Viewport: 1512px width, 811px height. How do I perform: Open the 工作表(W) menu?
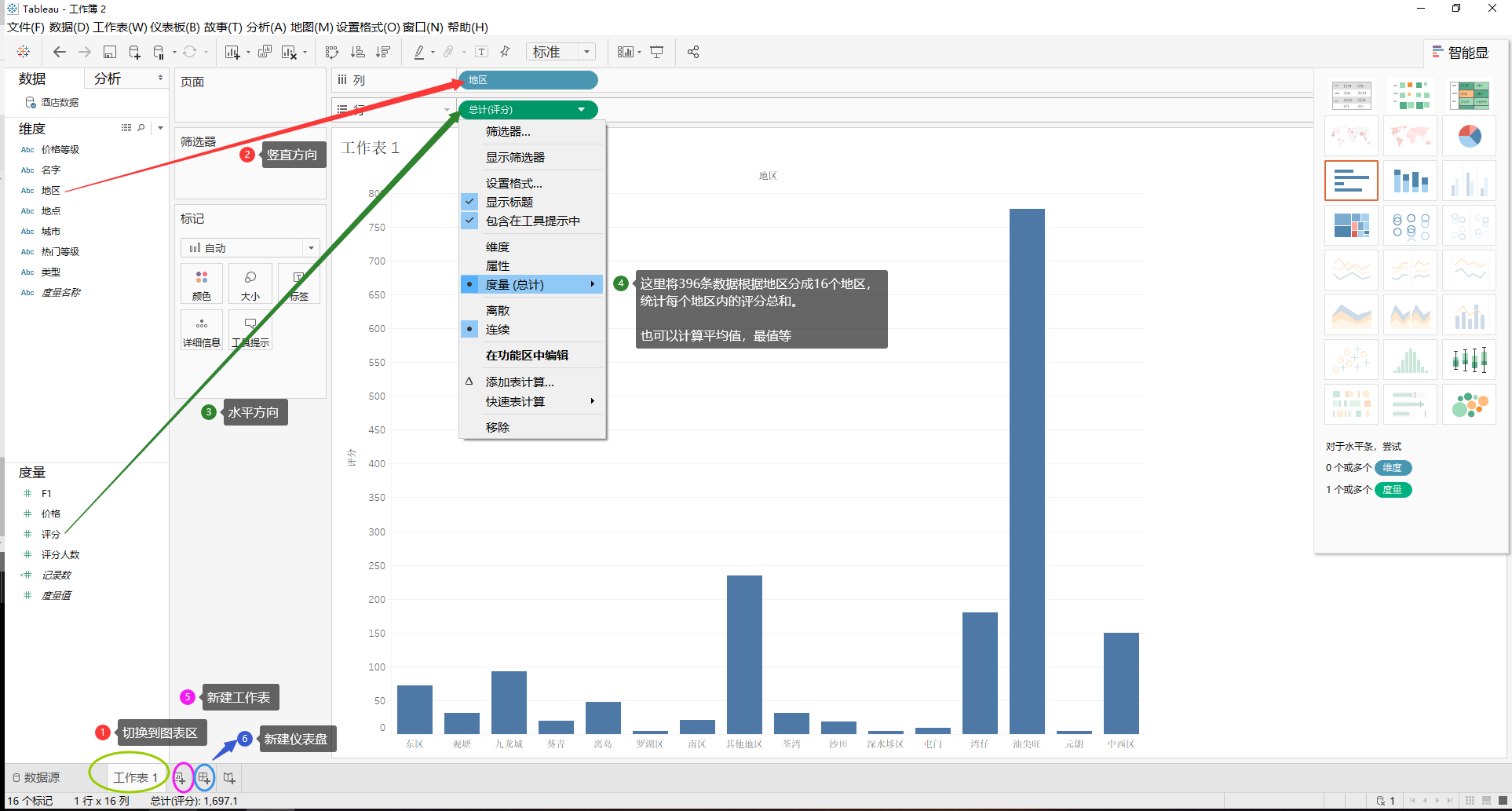[119, 27]
